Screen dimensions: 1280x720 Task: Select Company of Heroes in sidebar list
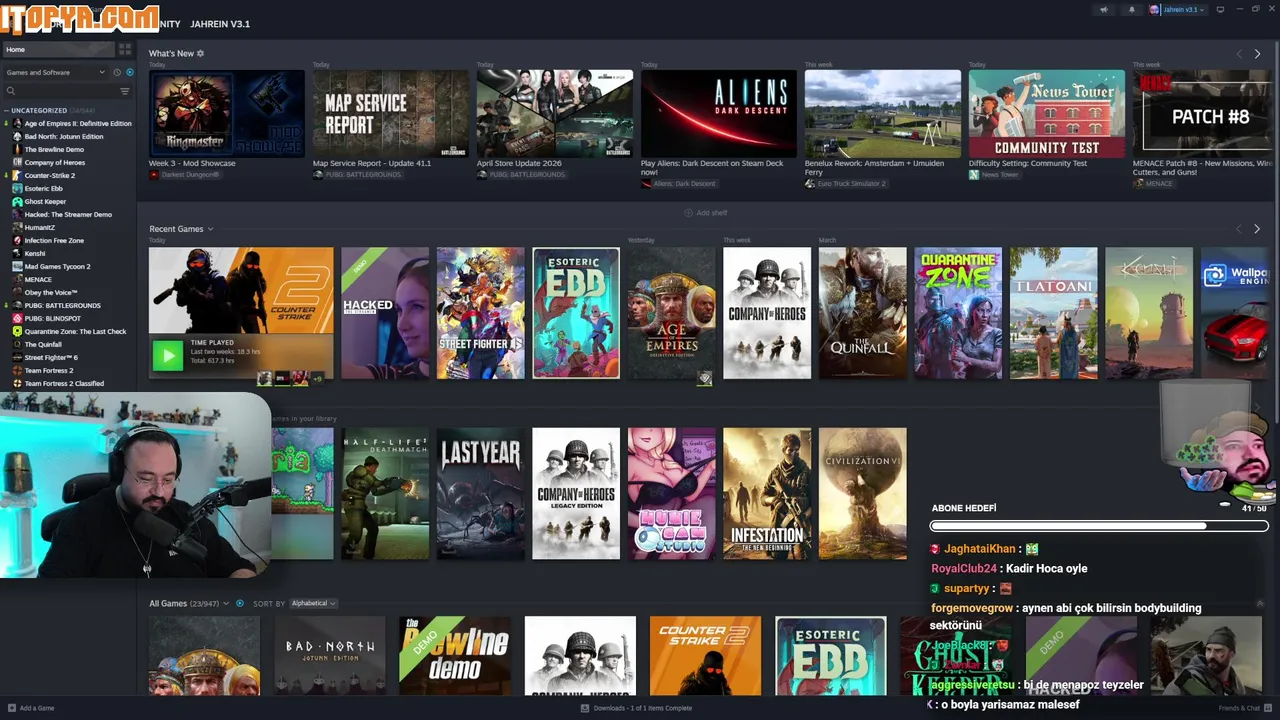coord(55,162)
